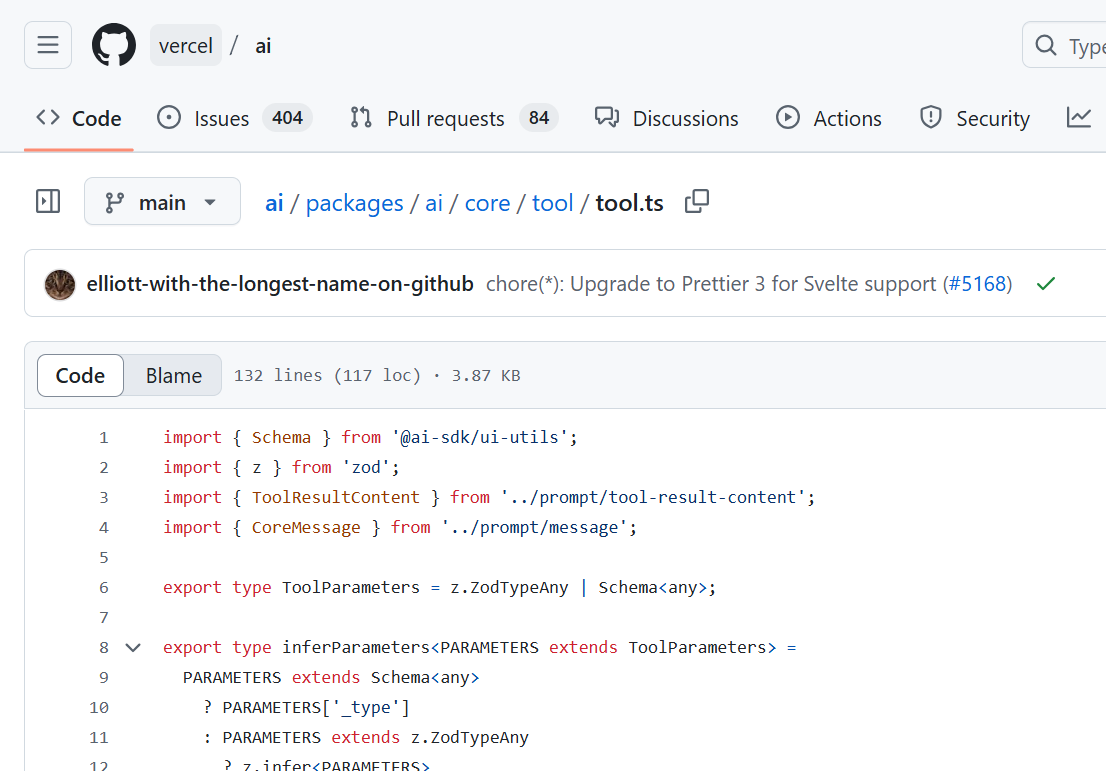
Task: Click the commit status check mark
Action: coord(1046,283)
